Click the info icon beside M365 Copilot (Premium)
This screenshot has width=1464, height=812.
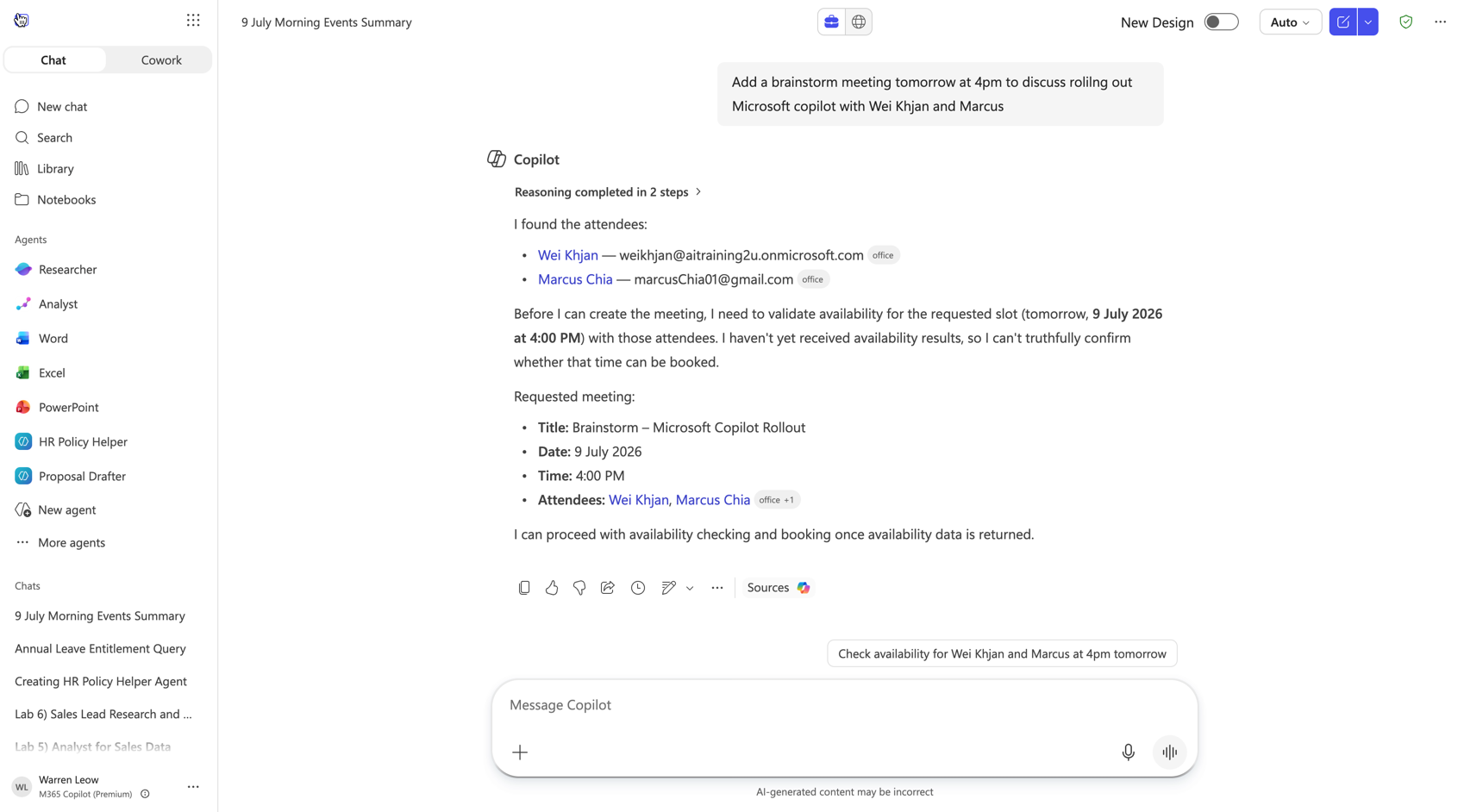click(x=145, y=794)
